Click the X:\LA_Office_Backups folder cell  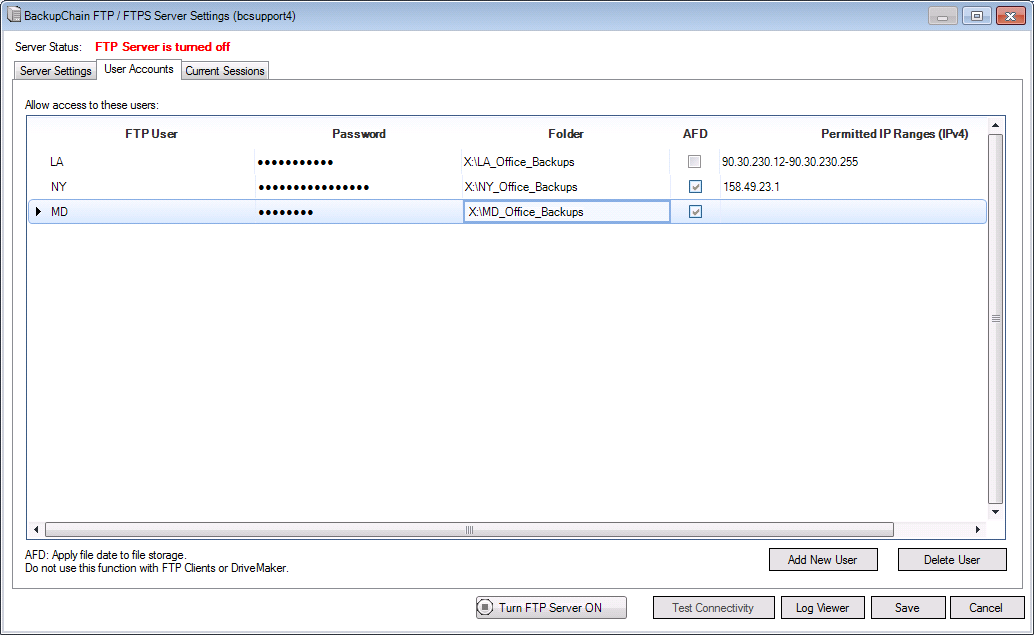coord(566,162)
